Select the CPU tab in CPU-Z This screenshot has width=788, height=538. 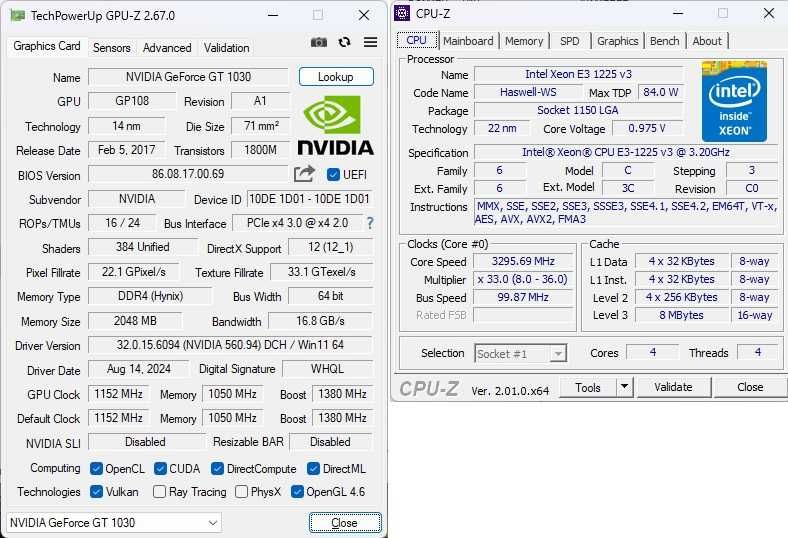click(417, 40)
